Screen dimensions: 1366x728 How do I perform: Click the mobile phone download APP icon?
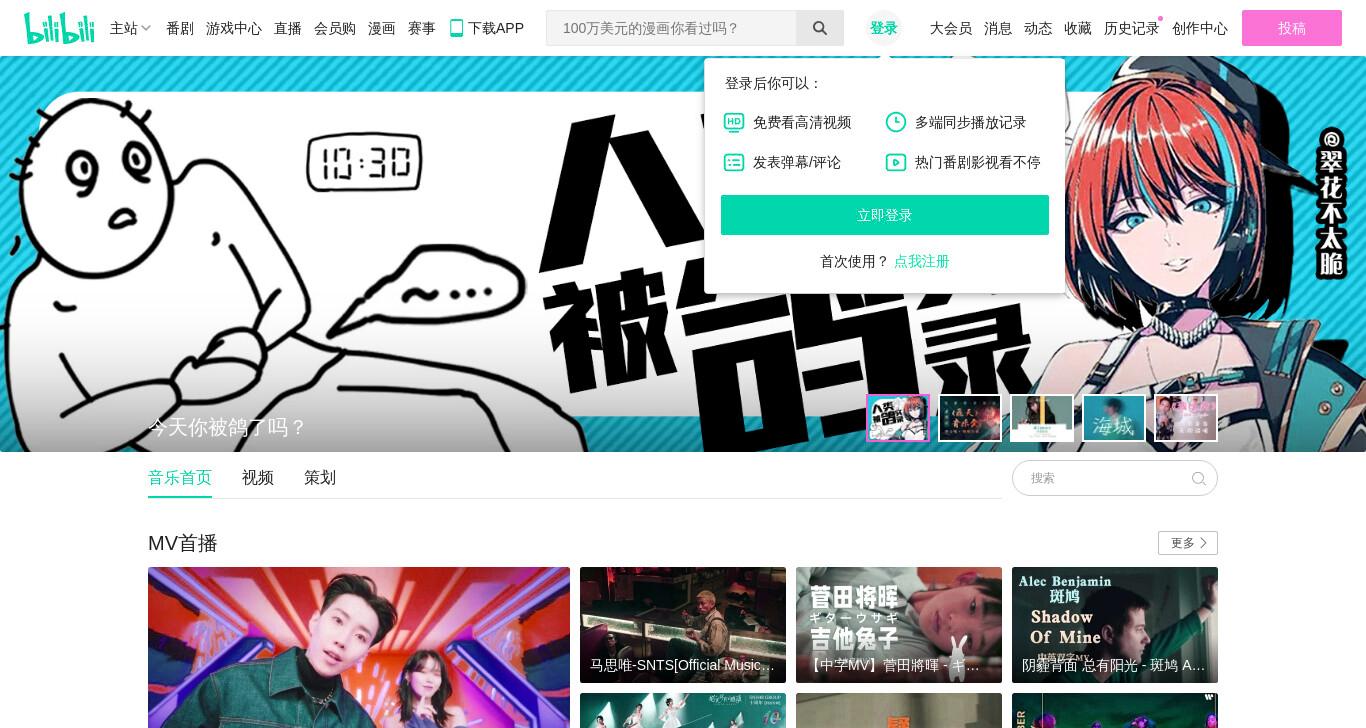pyautogui.click(x=456, y=28)
